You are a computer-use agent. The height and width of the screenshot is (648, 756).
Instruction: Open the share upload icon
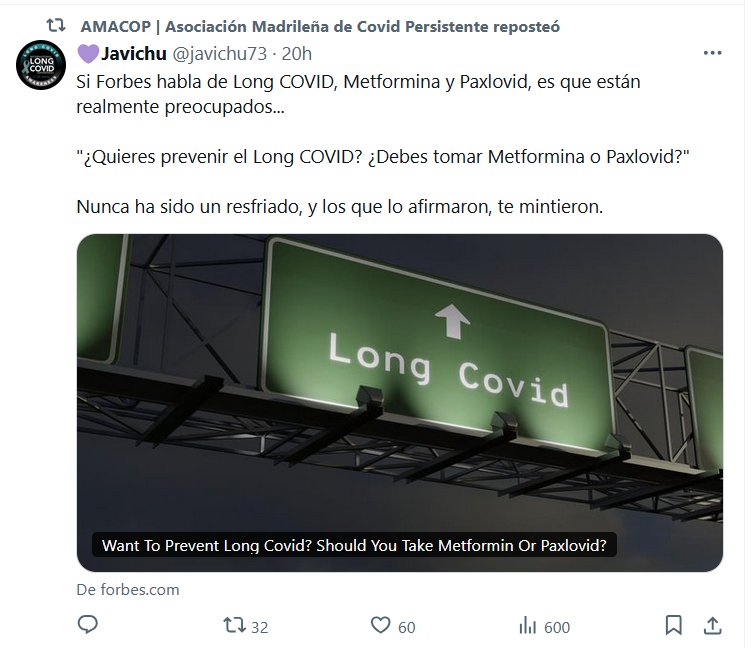(x=713, y=625)
